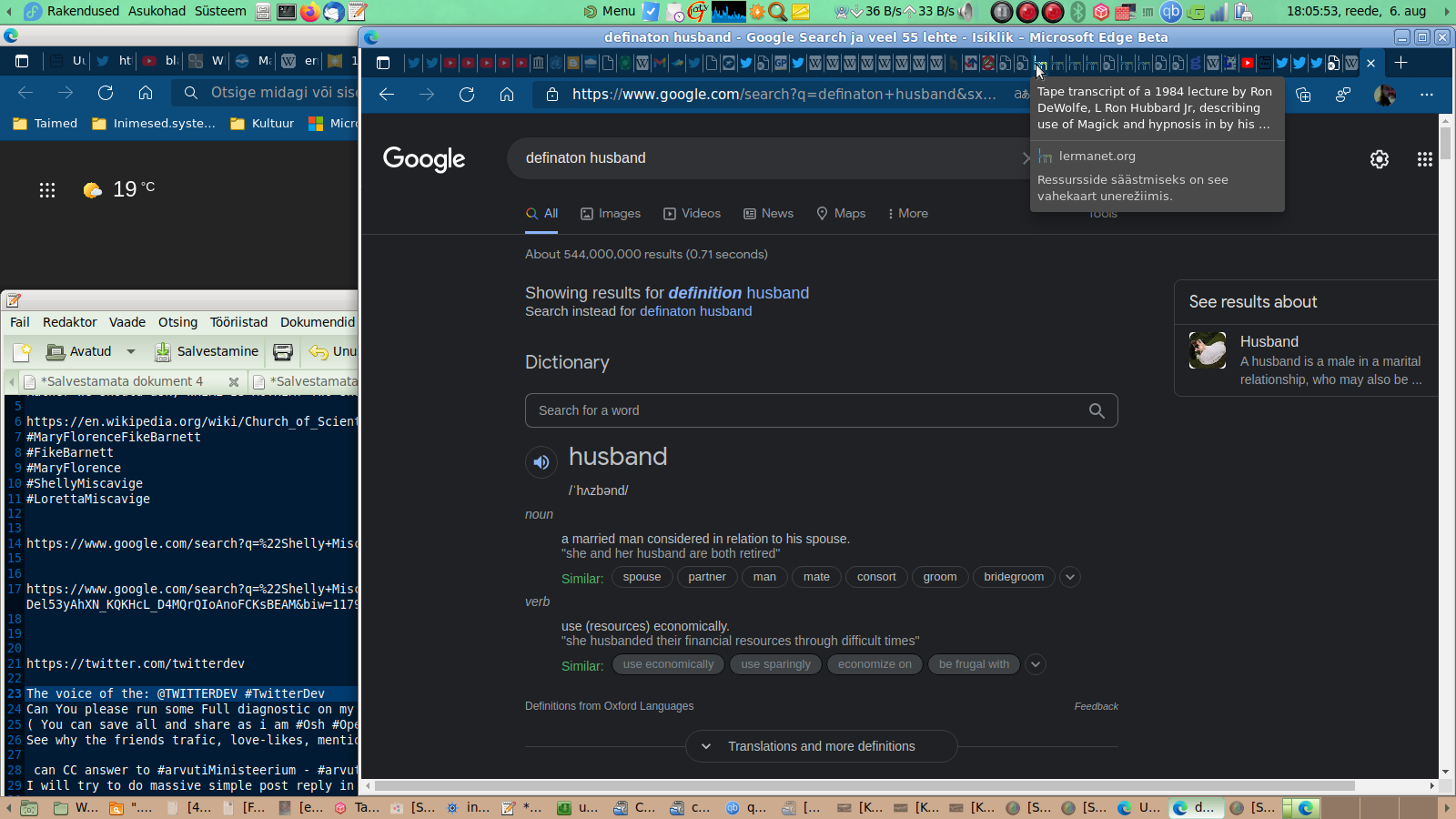
Task: Click the search magnifier in dictionary word box
Action: coord(1097,410)
